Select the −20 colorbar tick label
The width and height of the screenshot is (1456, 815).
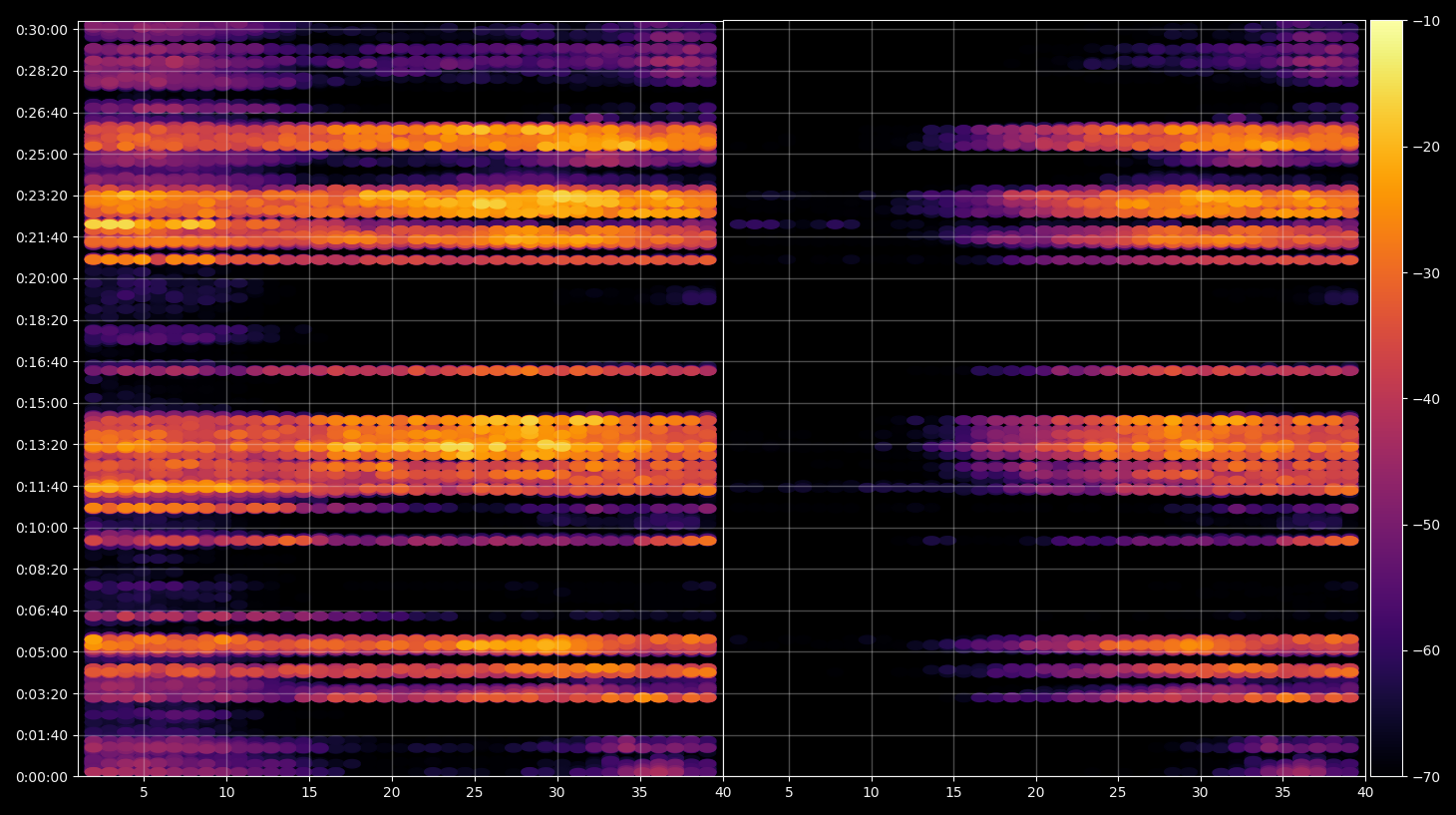1426,147
